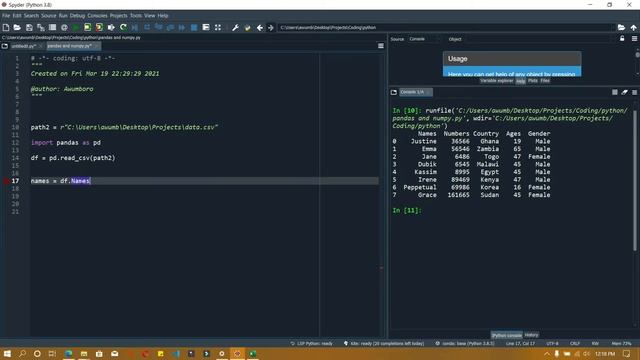Open the Windows Start menu

7,353
